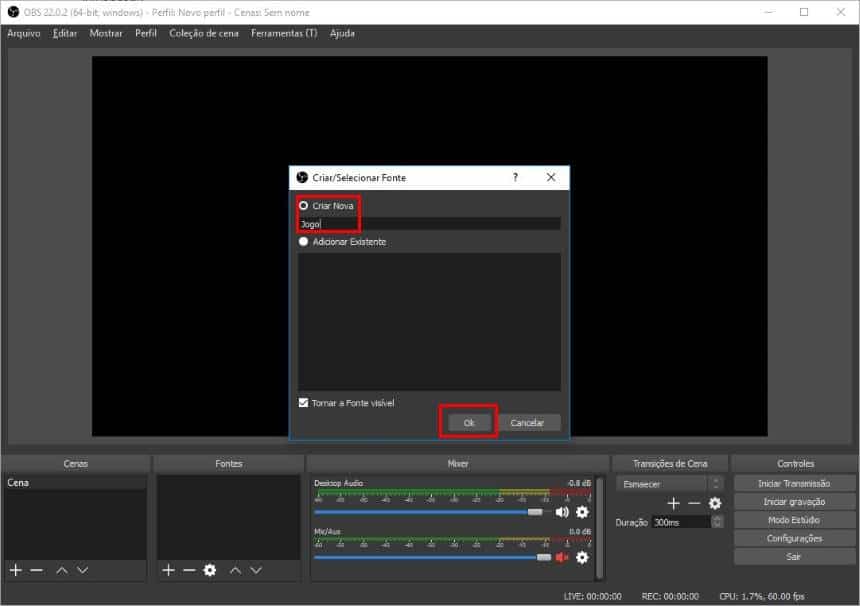Select the Adicionar Existente radio button
The width and height of the screenshot is (860, 606).
pos(303,242)
